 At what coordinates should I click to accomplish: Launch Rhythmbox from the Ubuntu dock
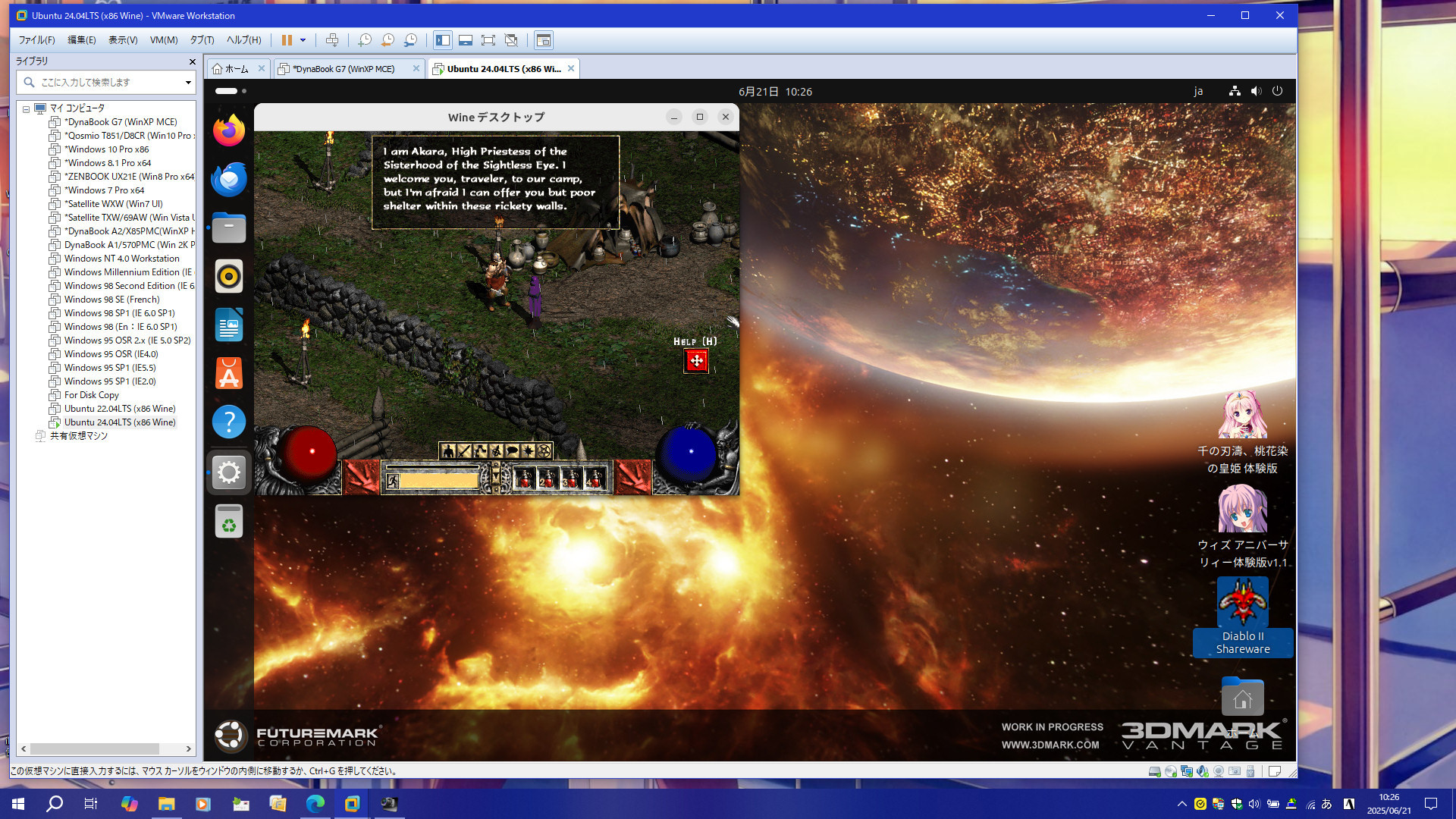point(229,276)
